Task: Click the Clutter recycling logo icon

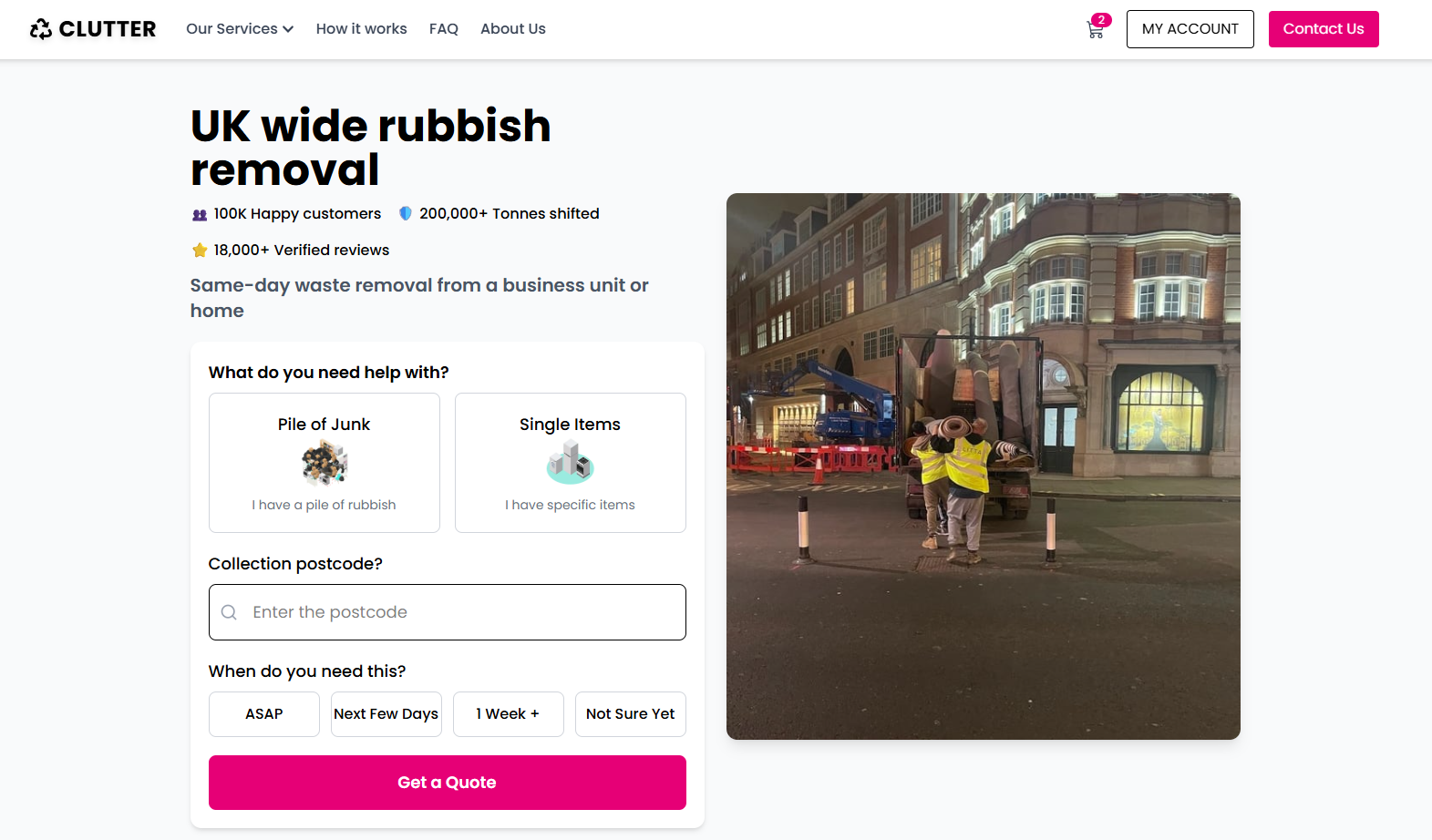Action: [x=40, y=29]
